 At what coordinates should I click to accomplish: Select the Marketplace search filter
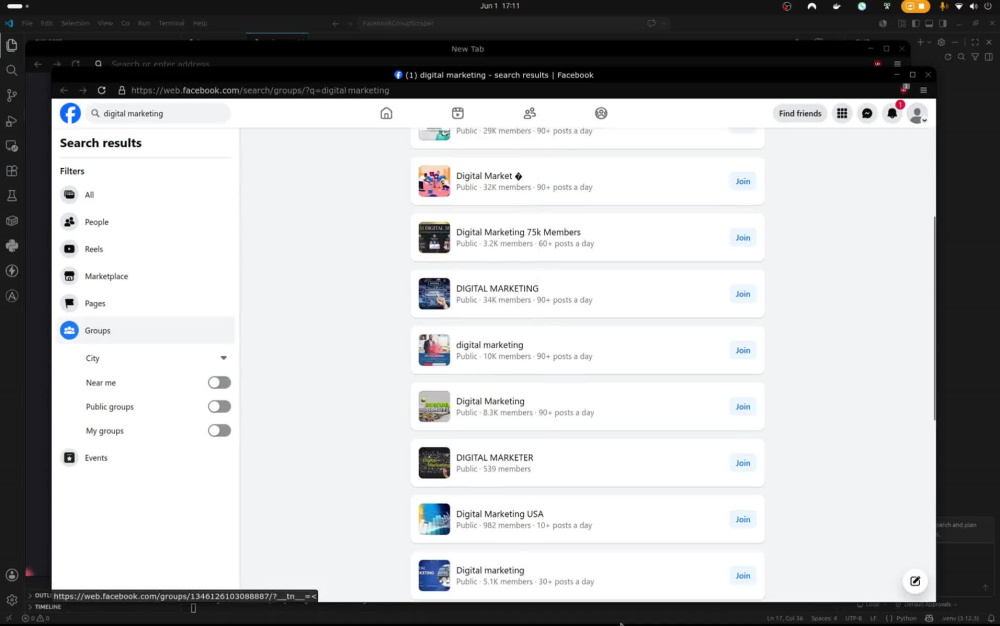(x=146, y=276)
